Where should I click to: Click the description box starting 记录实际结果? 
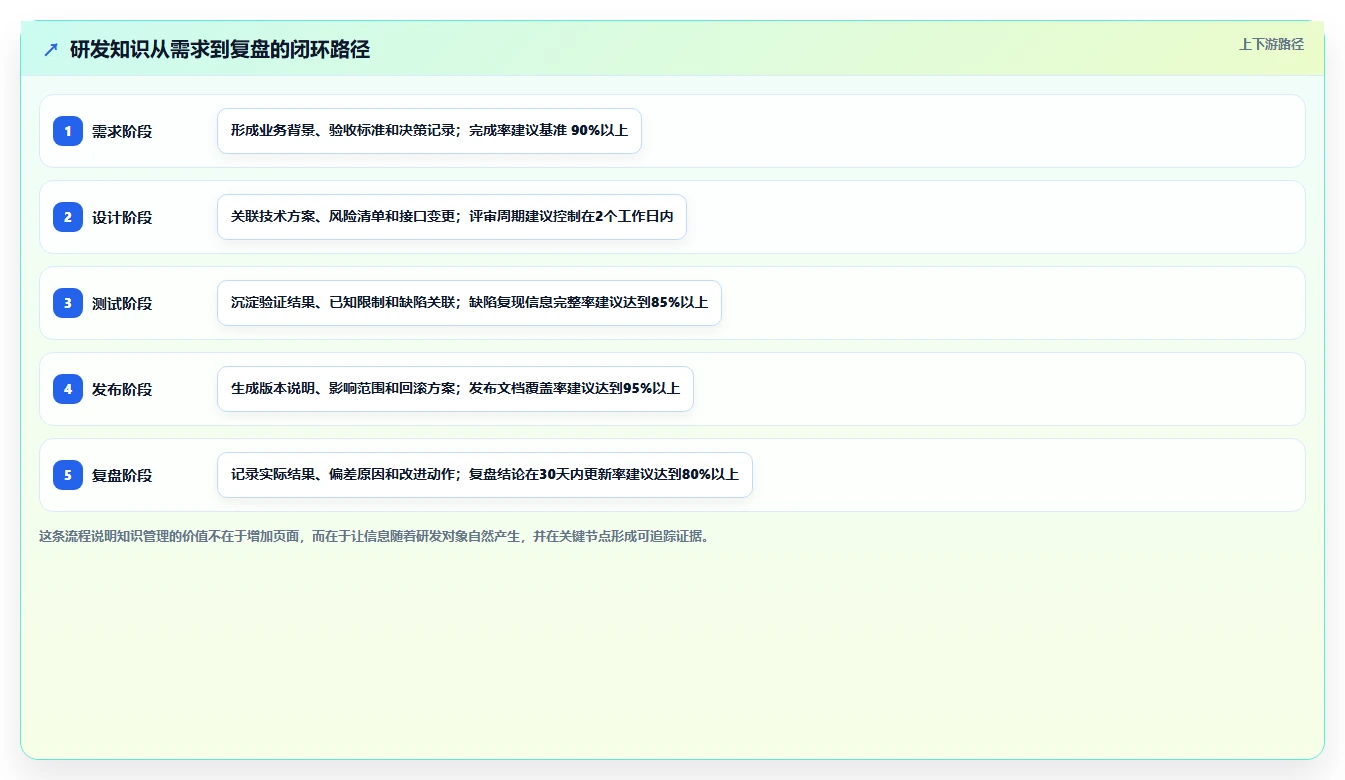(485, 475)
